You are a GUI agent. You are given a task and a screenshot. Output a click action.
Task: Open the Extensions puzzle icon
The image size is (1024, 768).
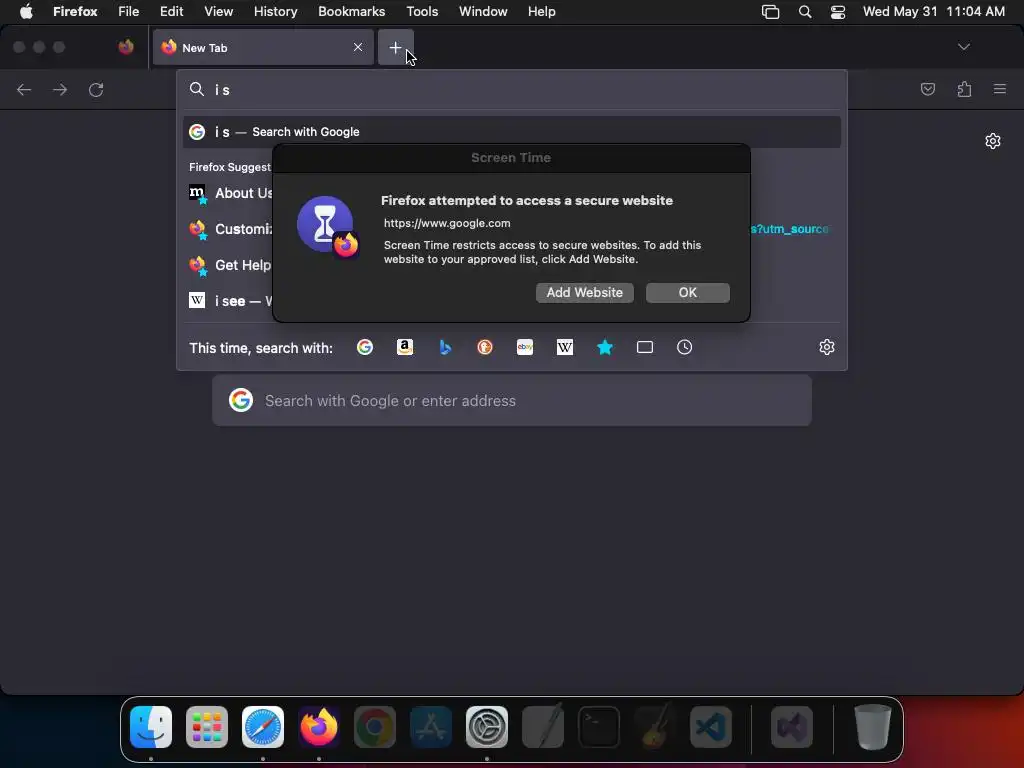tap(964, 89)
